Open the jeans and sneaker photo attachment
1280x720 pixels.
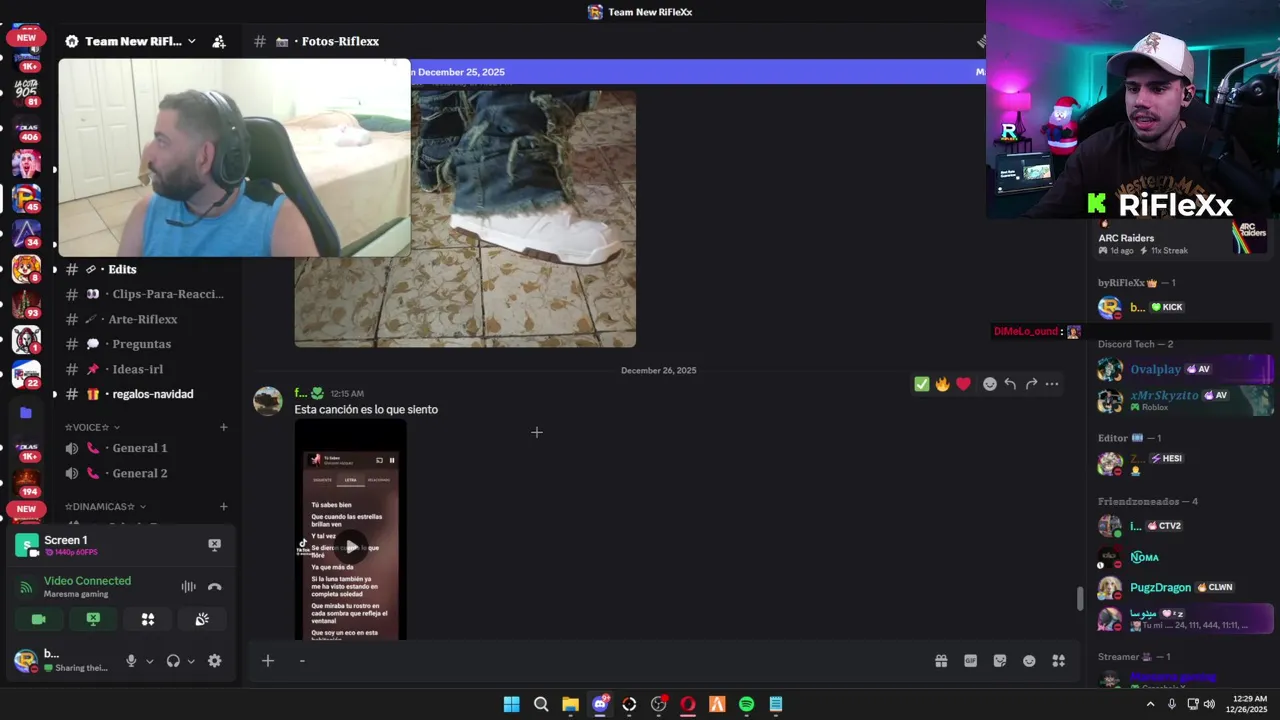click(x=465, y=219)
